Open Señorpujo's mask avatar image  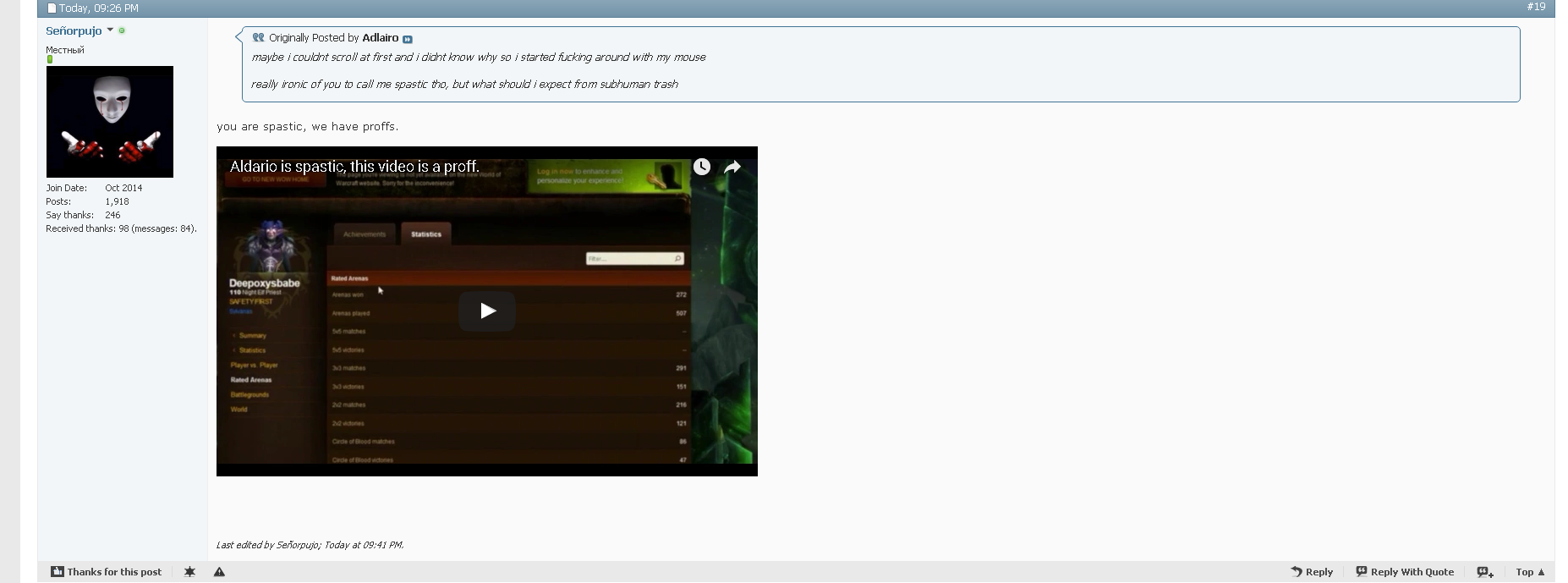[x=110, y=122]
